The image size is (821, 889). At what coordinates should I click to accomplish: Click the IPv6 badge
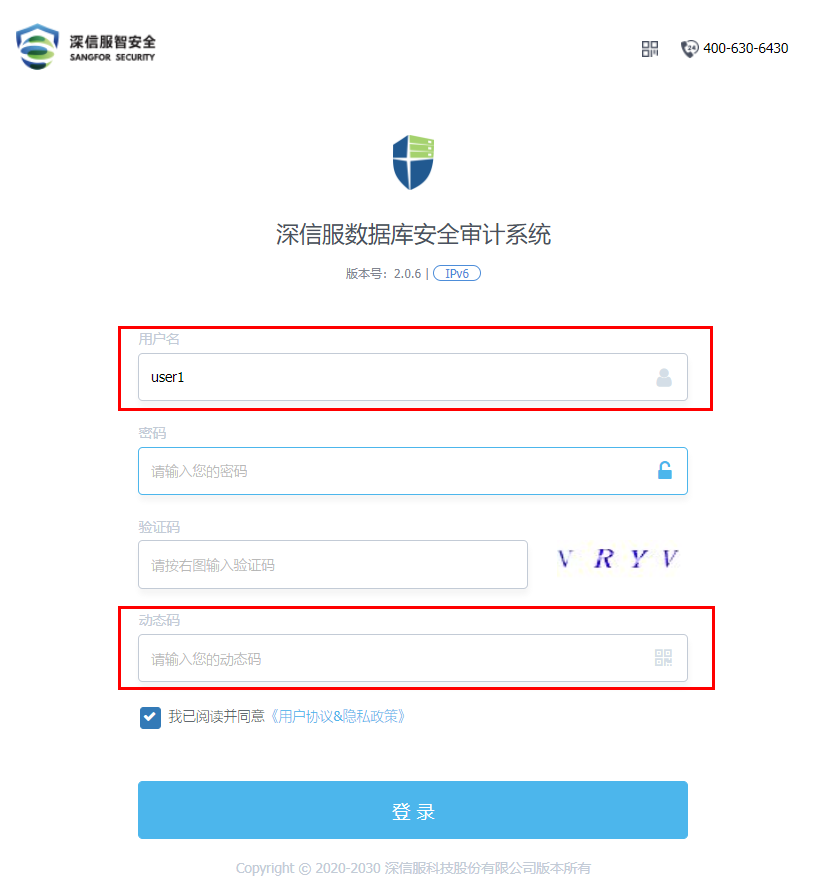point(457,273)
